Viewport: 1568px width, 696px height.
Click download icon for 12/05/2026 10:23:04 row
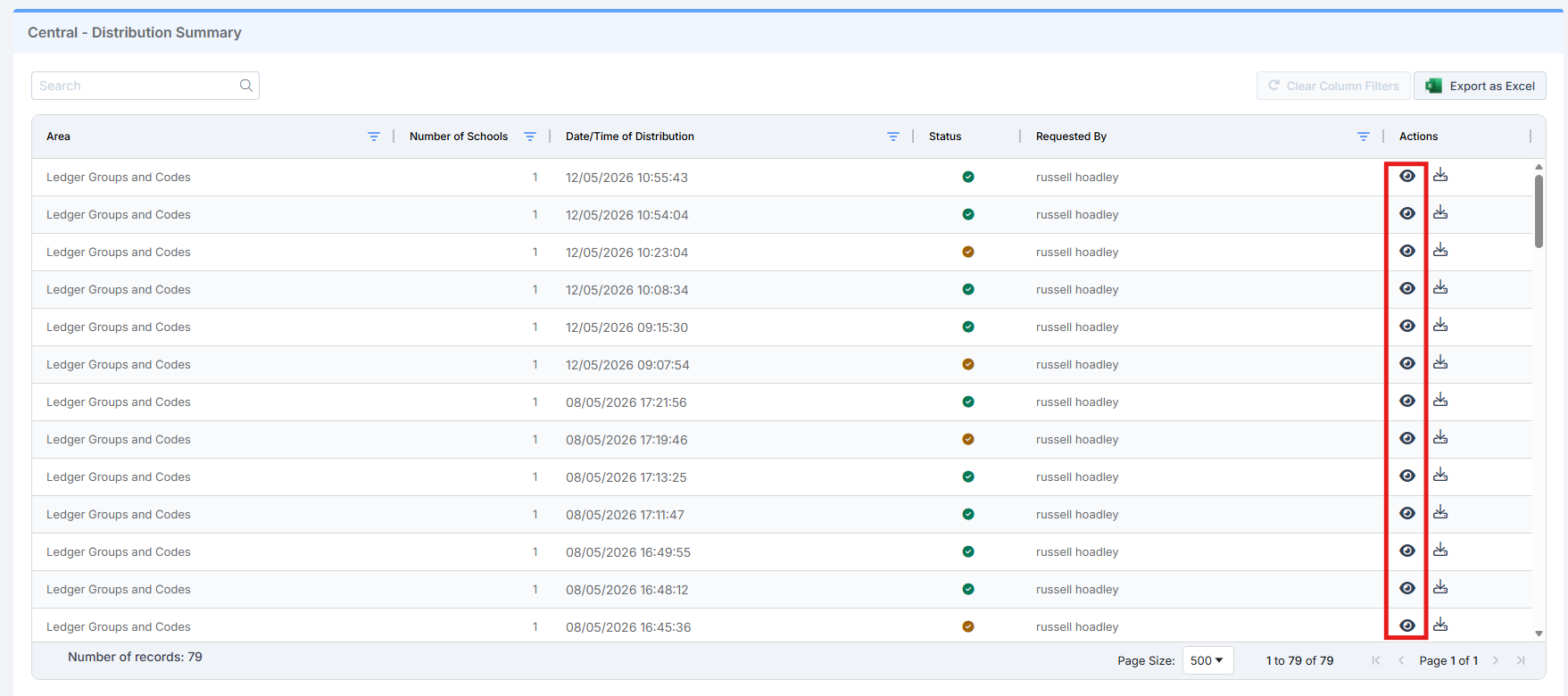[1440, 250]
